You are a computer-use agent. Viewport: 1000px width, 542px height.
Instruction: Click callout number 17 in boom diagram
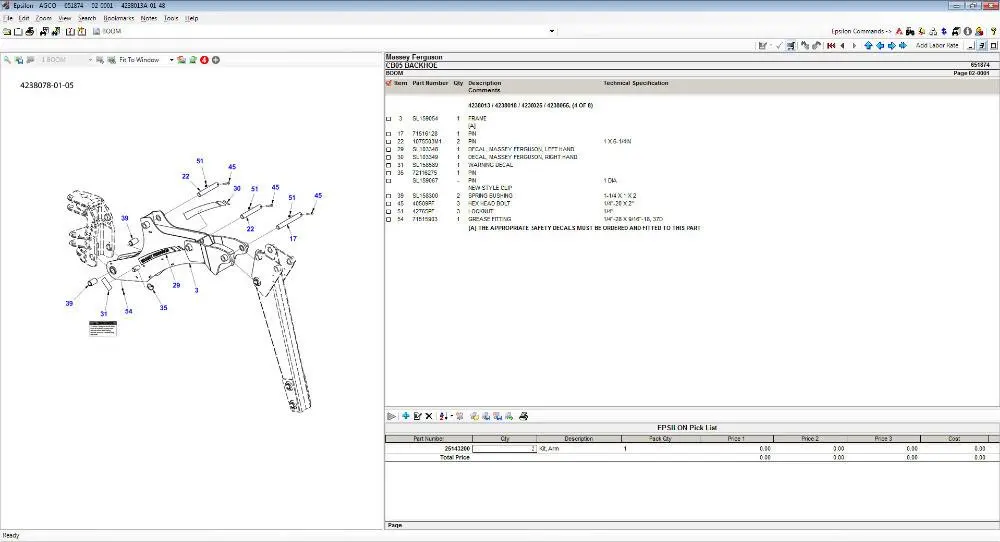293,239
